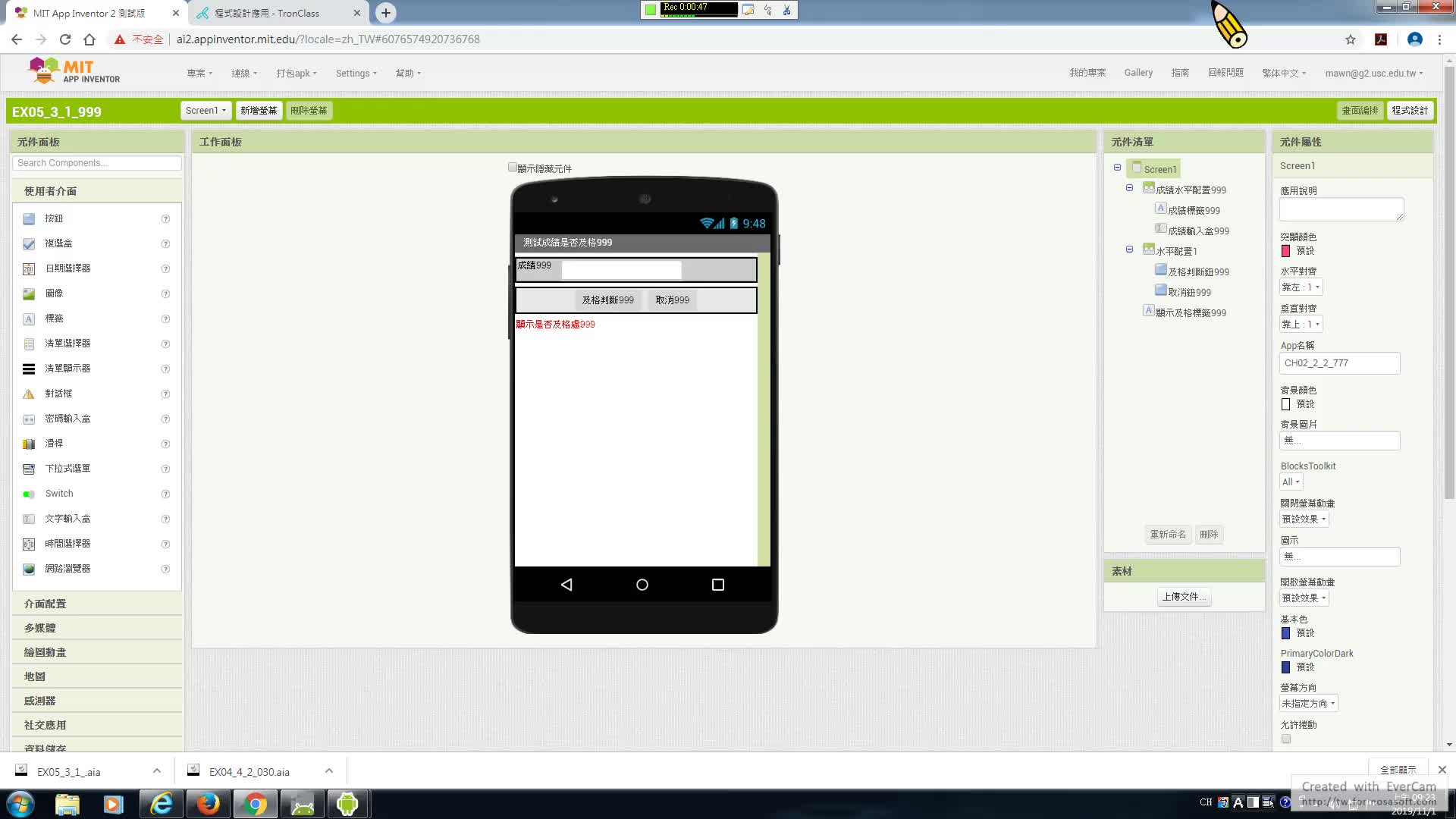This screenshot has width=1456, height=819.
Task: Open Firefox from the Windows taskbar
Action: click(x=208, y=804)
